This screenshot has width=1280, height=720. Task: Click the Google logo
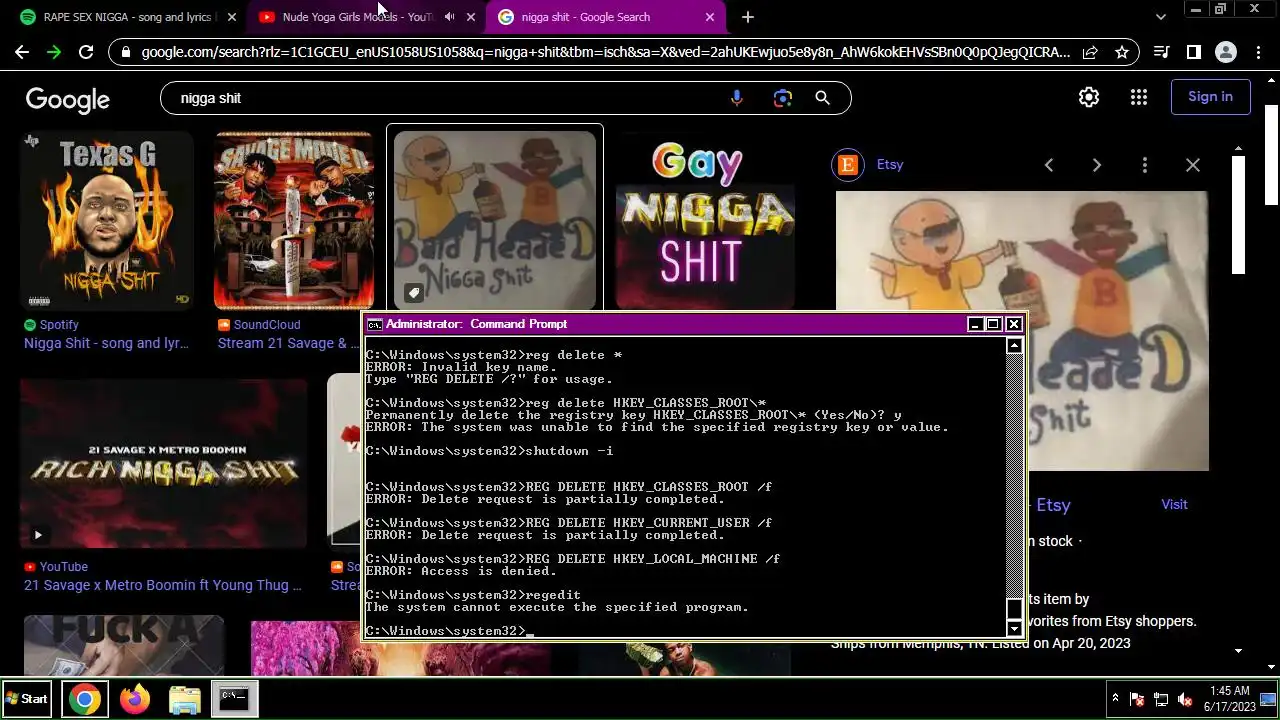pos(68,99)
